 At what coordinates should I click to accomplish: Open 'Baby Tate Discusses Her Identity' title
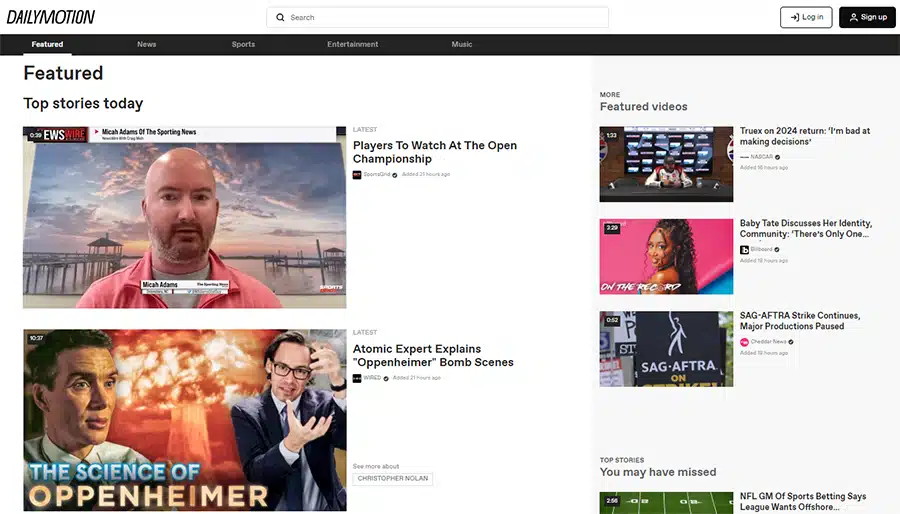coord(806,228)
